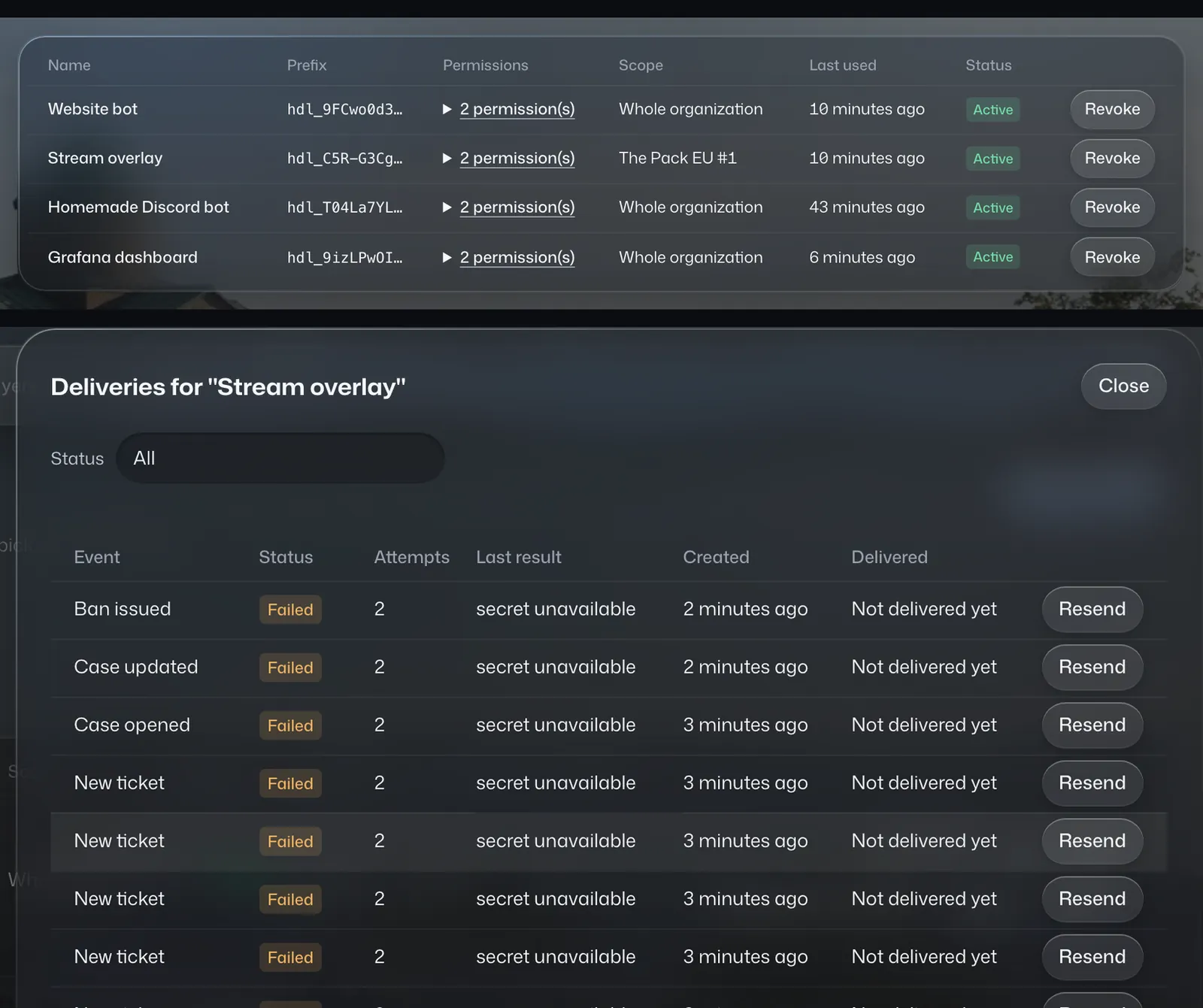
Task: Close the Deliveries for Stream overlay dialog
Action: pos(1123,386)
